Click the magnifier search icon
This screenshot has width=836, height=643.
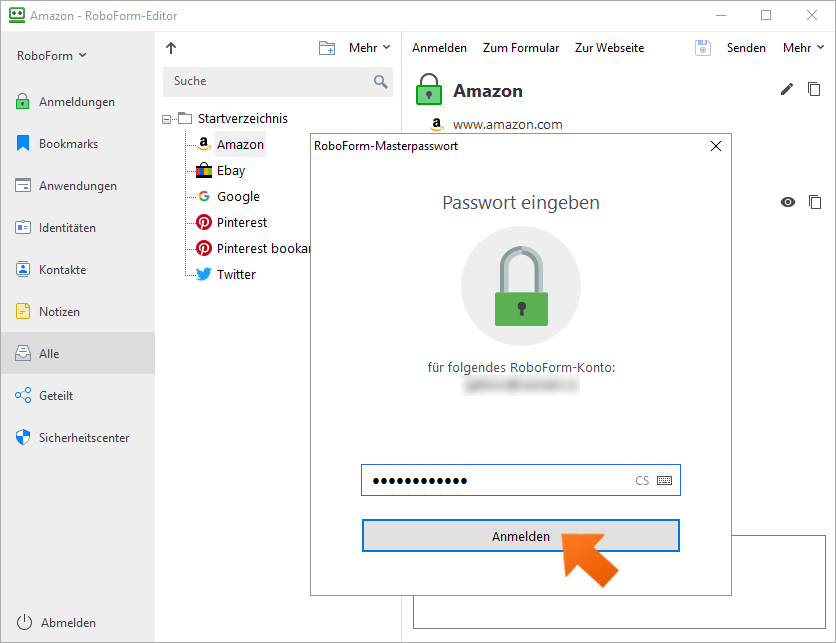point(381,82)
